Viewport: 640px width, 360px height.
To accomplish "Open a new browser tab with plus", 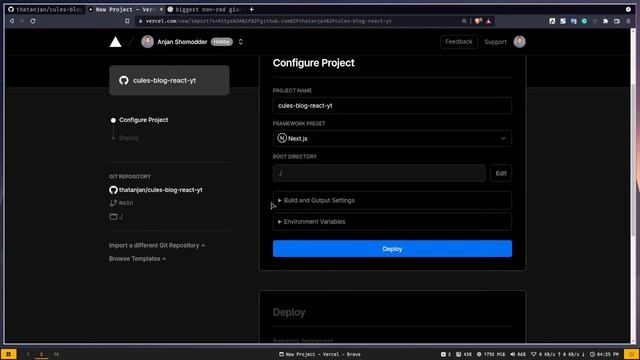I will [x=251, y=9].
